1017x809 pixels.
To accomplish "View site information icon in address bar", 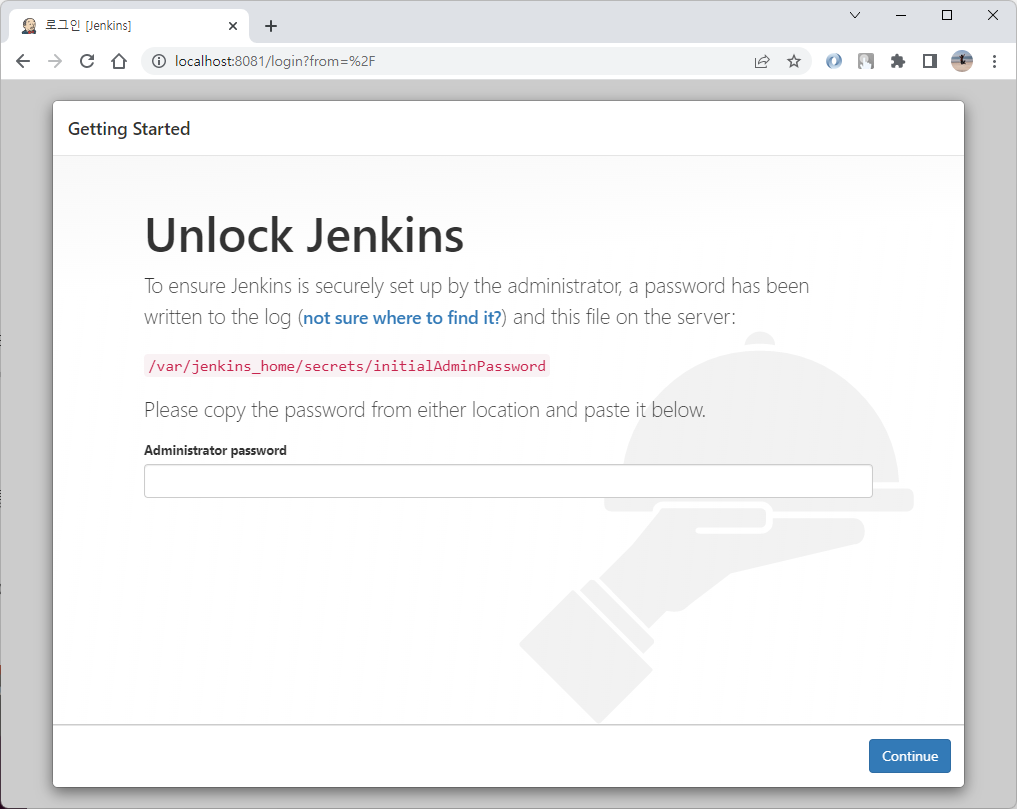I will pos(158,61).
